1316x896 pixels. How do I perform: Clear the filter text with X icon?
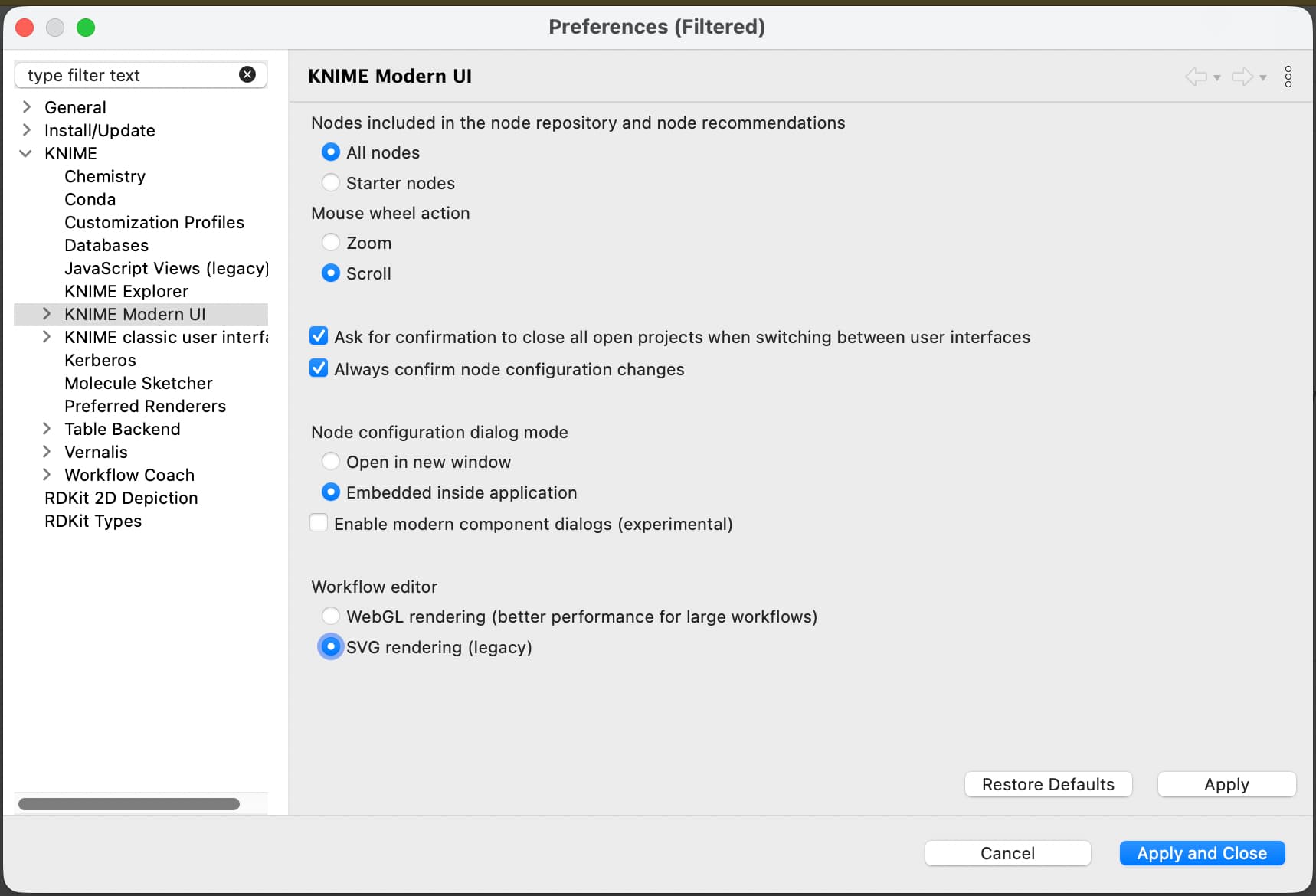[x=247, y=74]
